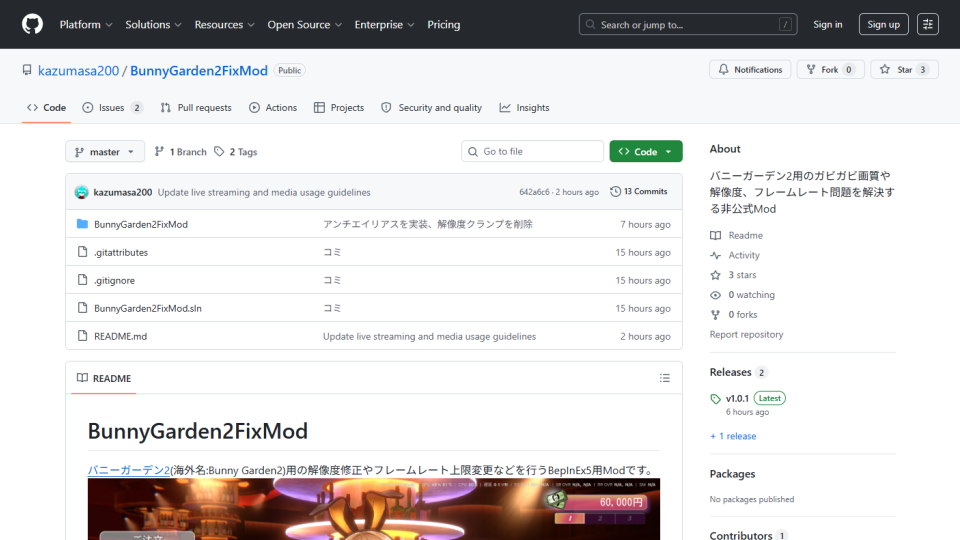The image size is (960, 540).
Task: Open the Notifications sign-in button
Action: [x=750, y=70]
